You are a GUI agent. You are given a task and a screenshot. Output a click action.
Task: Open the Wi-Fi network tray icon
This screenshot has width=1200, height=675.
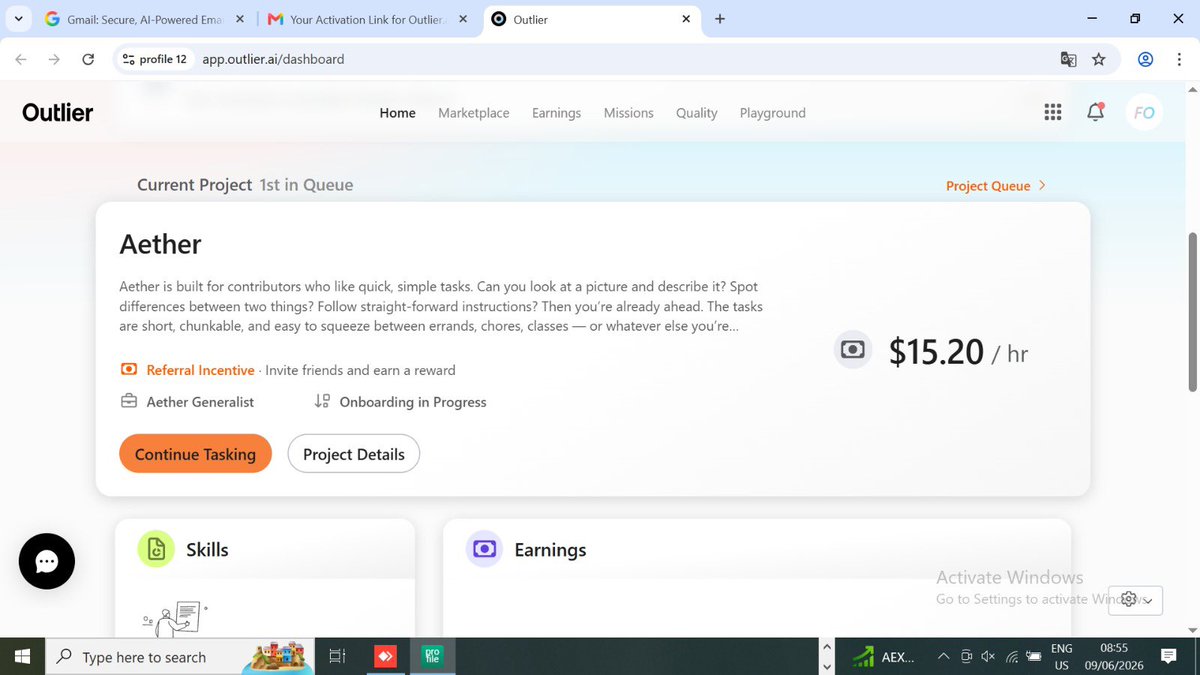[x=1011, y=657]
